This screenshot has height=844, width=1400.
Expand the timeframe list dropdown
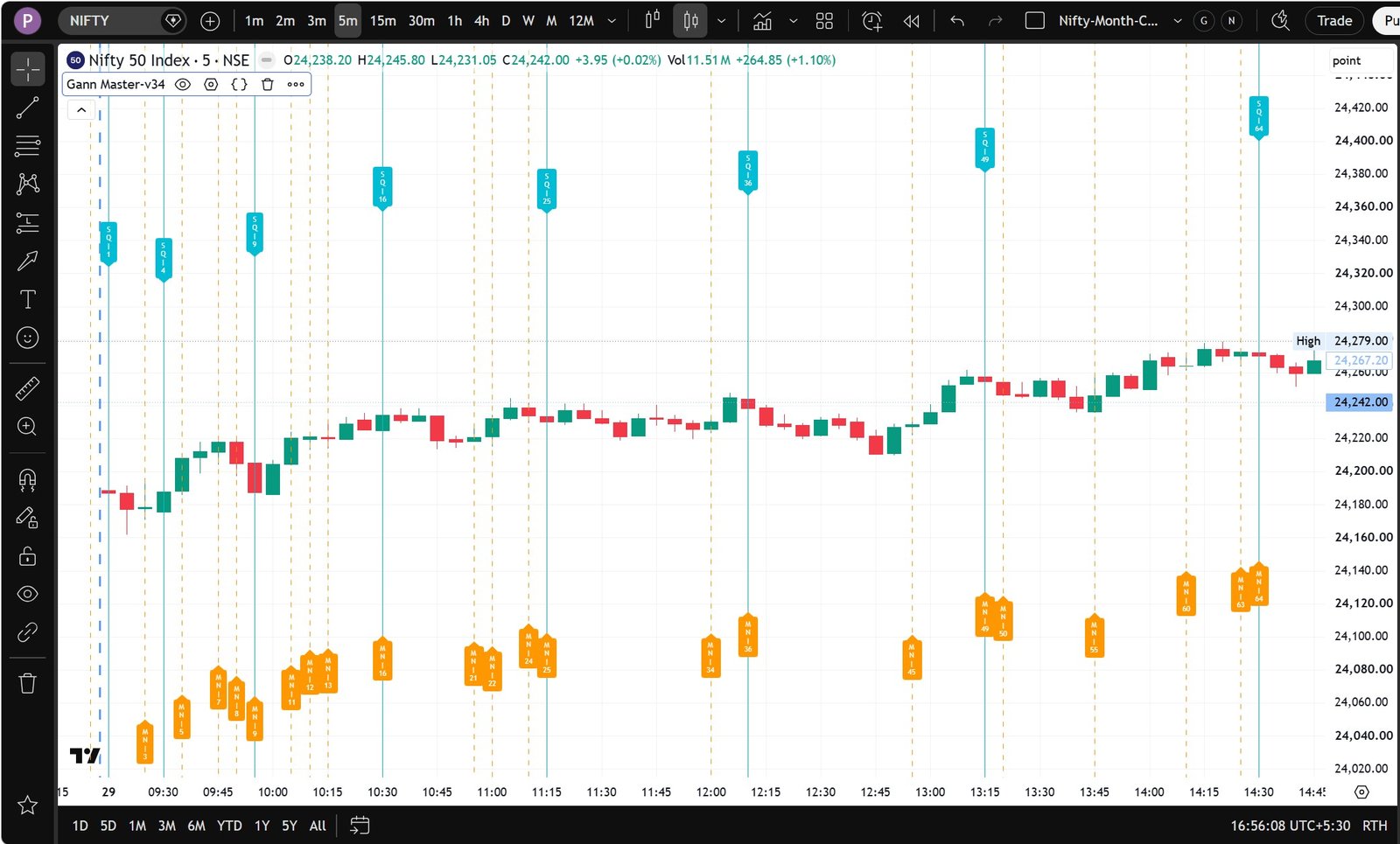tap(612, 20)
